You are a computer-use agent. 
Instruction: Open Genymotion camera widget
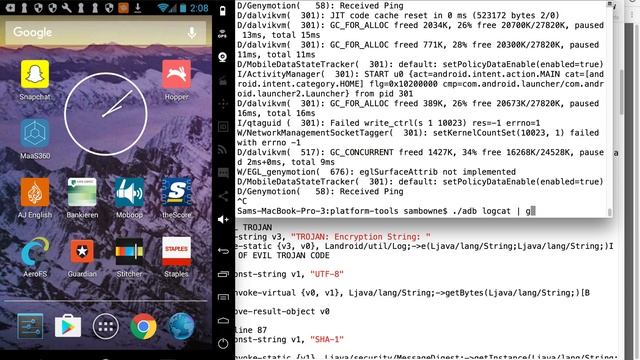point(223,57)
